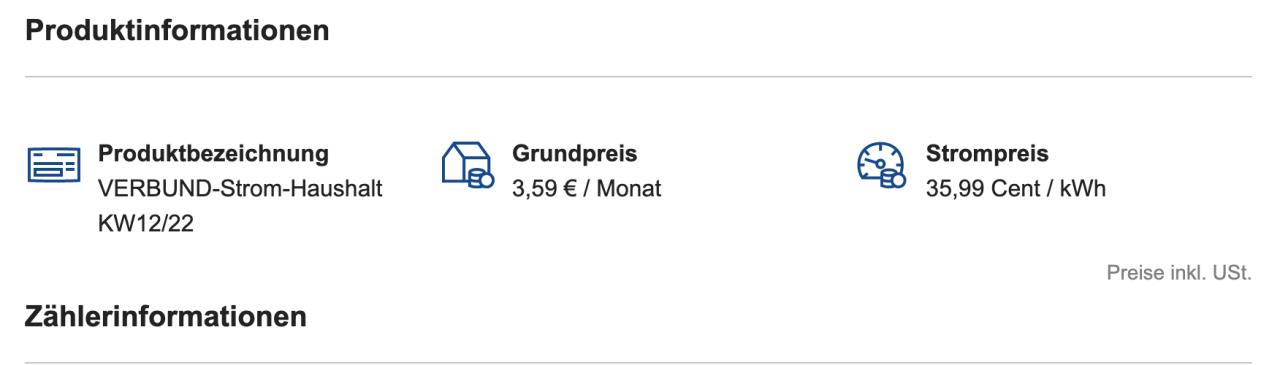The image size is (1280, 365).
Task: Click the Grundpreis label
Action: coord(575,155)
